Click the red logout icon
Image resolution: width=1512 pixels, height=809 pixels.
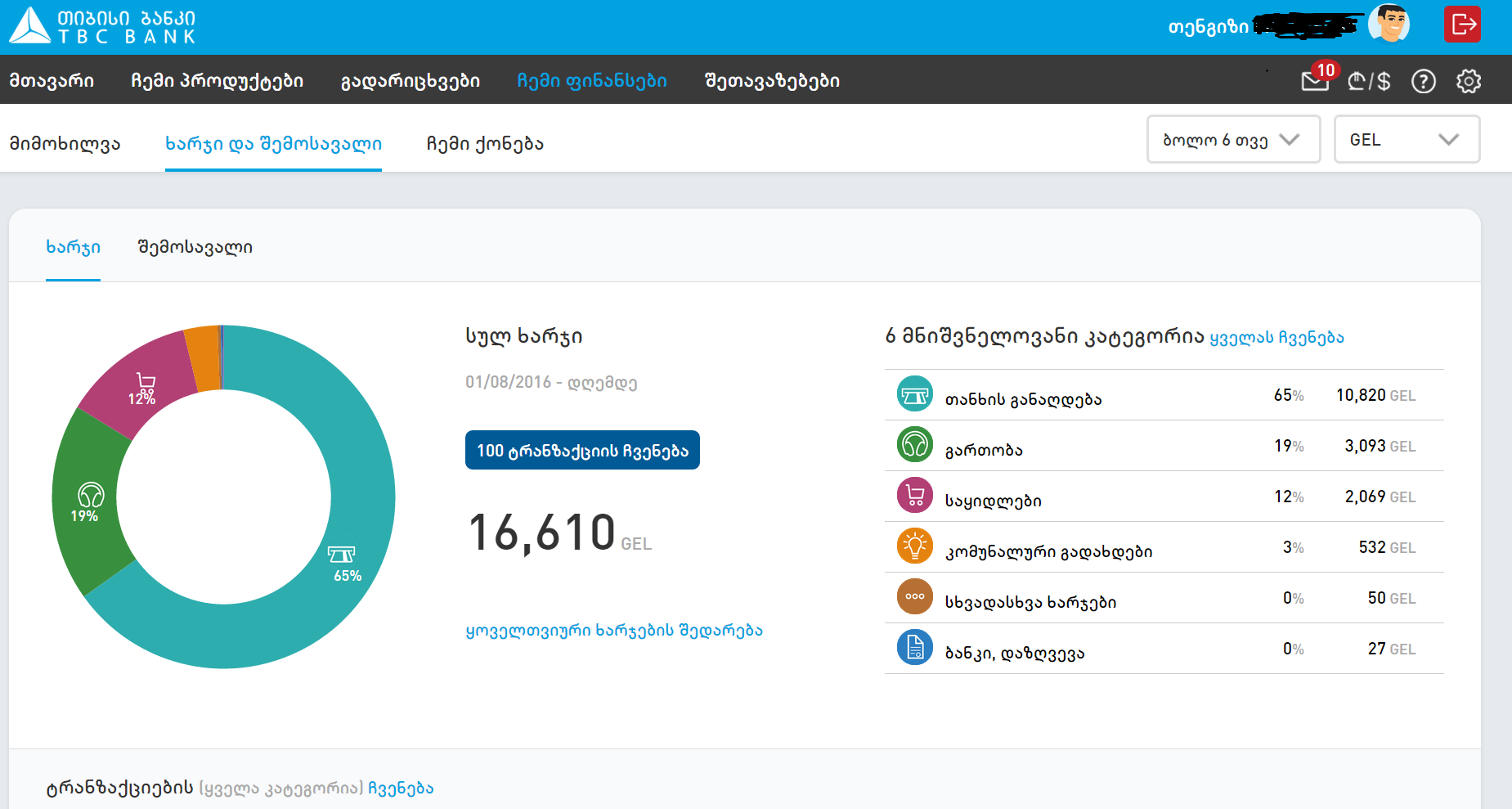pyautogui.click(x=1462, y=25)
